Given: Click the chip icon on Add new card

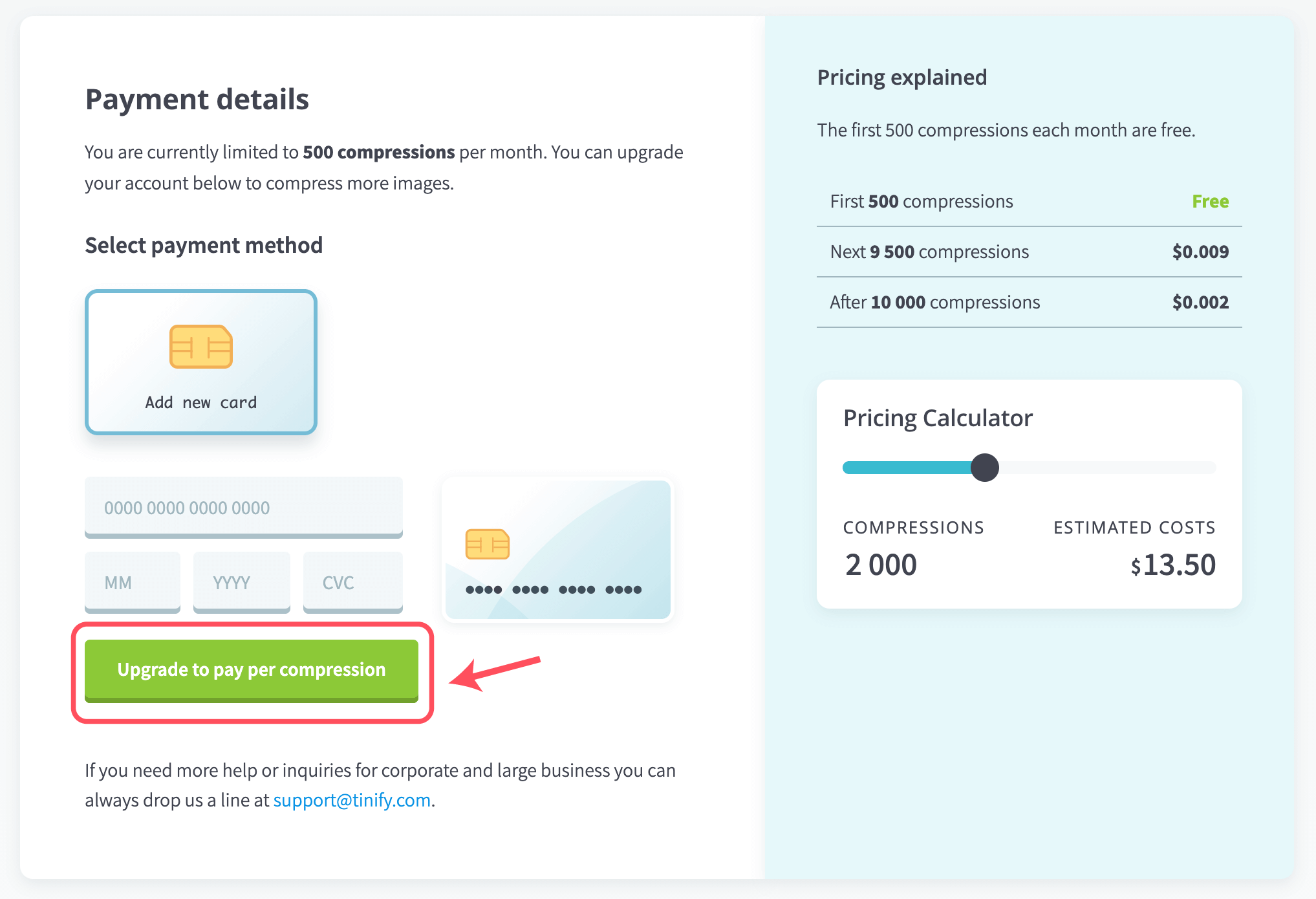Looking at the screenshot, I should 200,347.
